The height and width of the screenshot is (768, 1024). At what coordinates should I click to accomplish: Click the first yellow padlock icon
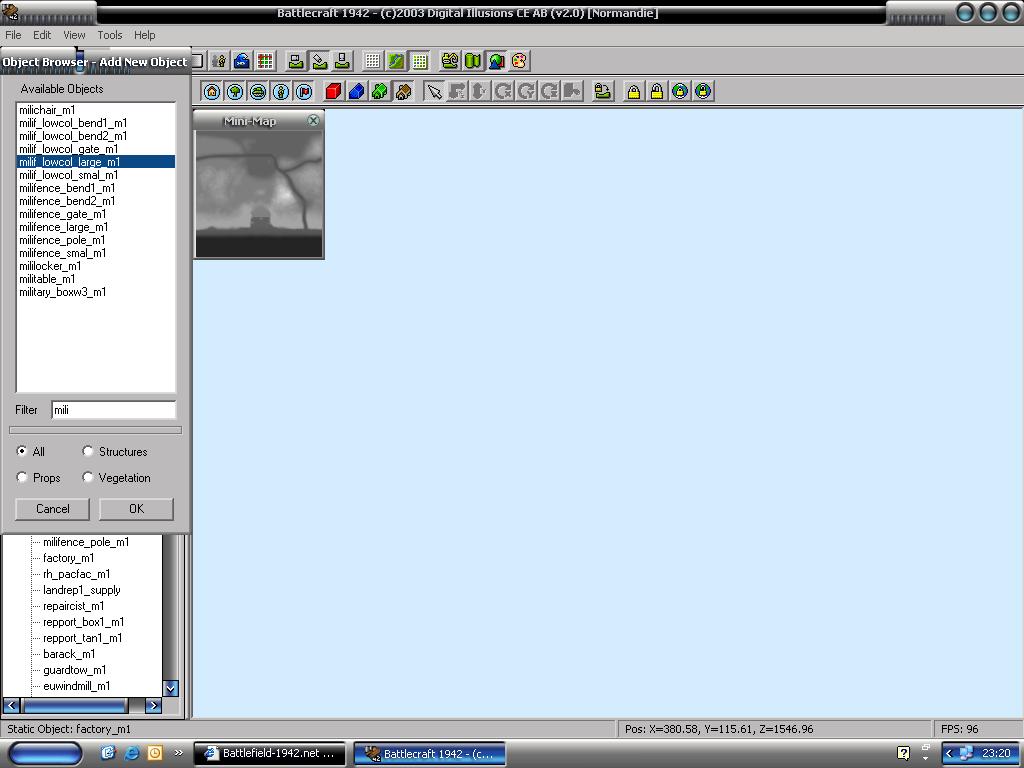coord(633,91)
